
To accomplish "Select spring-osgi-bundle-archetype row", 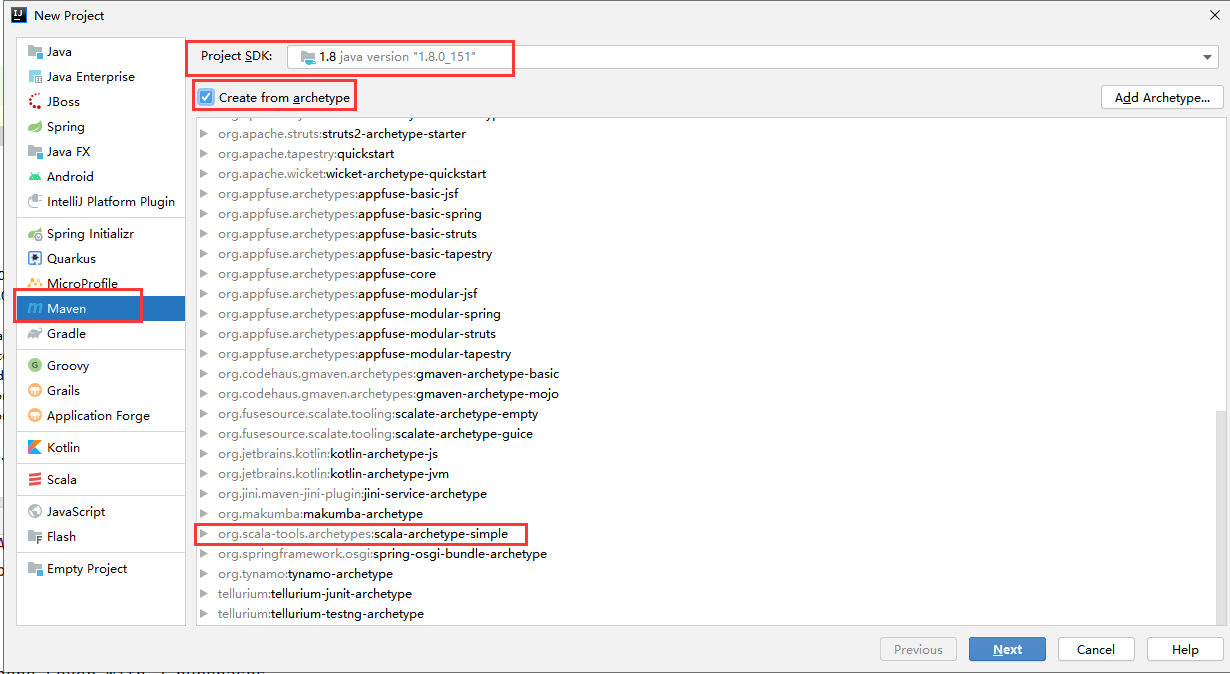I will coord(705,554).
